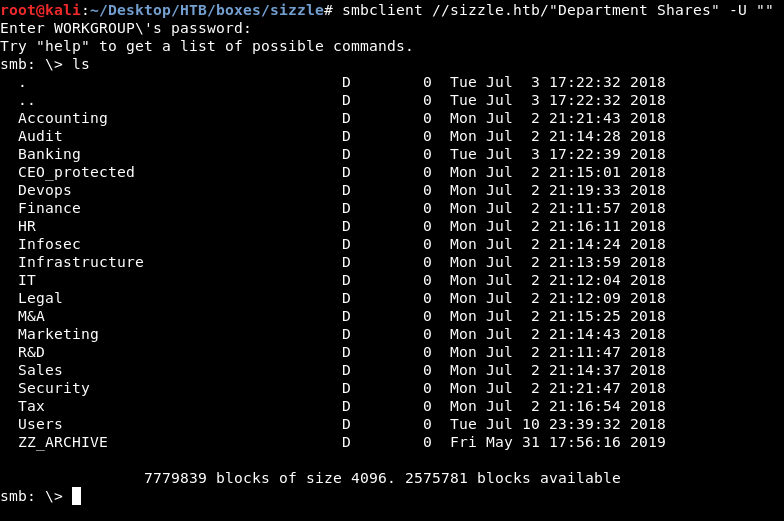Click the Security directory entry
The image size is (784, 521).
[x=53, y=388]
